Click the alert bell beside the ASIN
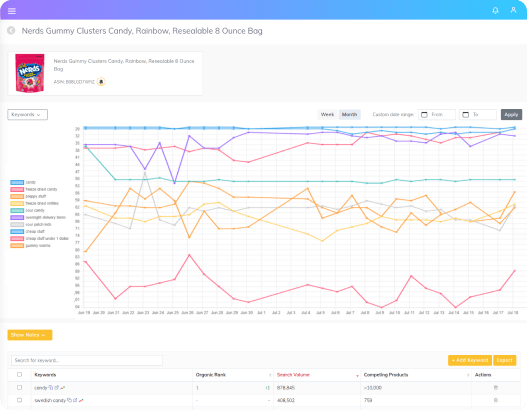The image size is (527, 411). point(101,82)
